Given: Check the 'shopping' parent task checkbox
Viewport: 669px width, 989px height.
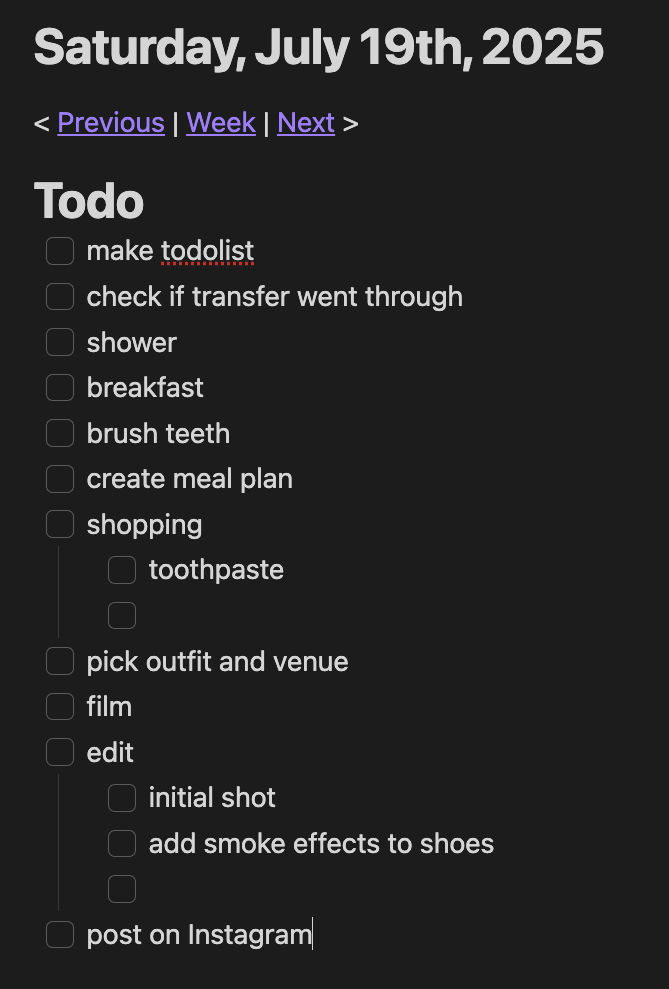Looking at the screenshot, I should pyautogui.click(x=60, y=524).
